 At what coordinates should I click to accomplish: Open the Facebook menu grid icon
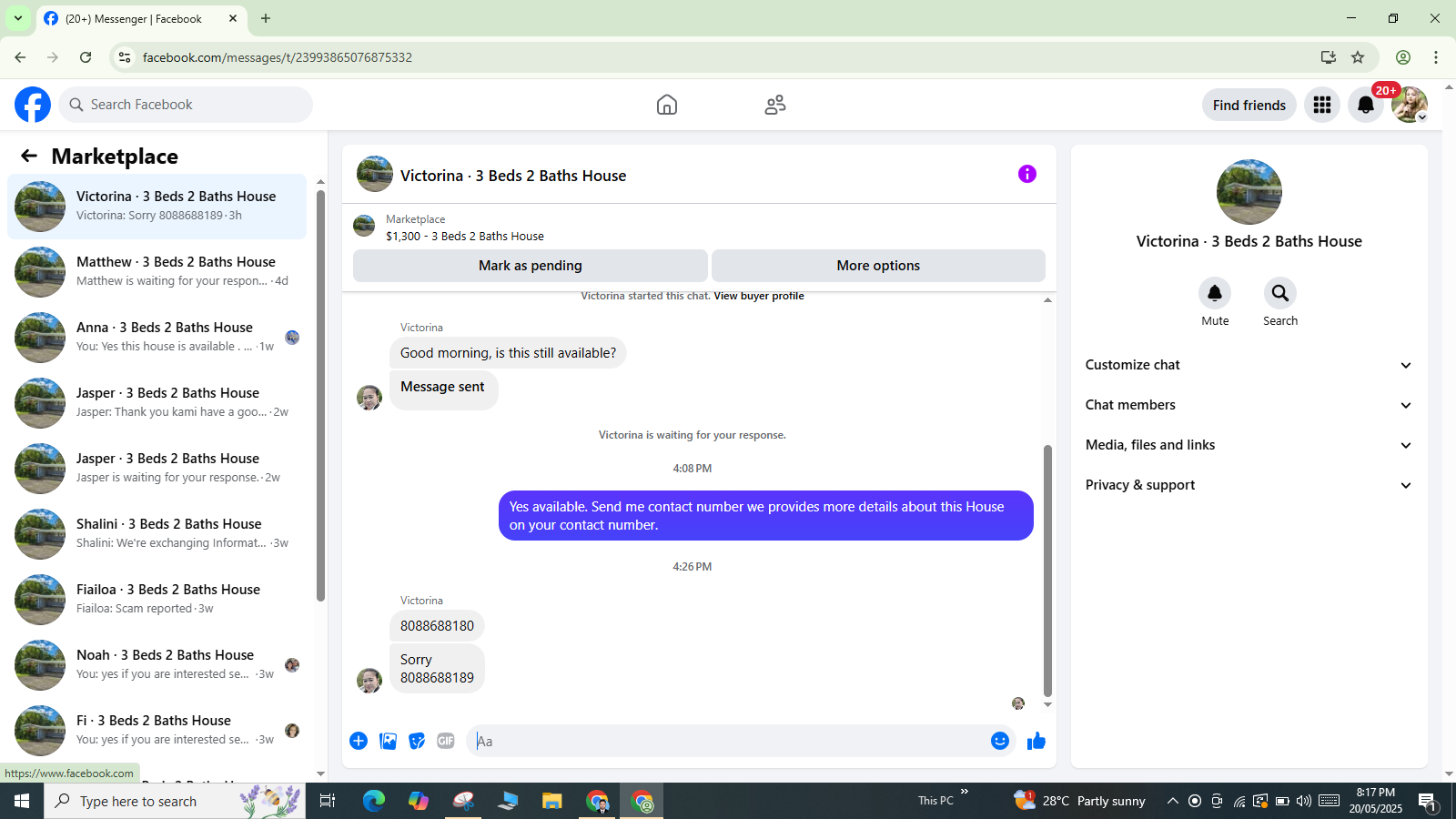1322,105
